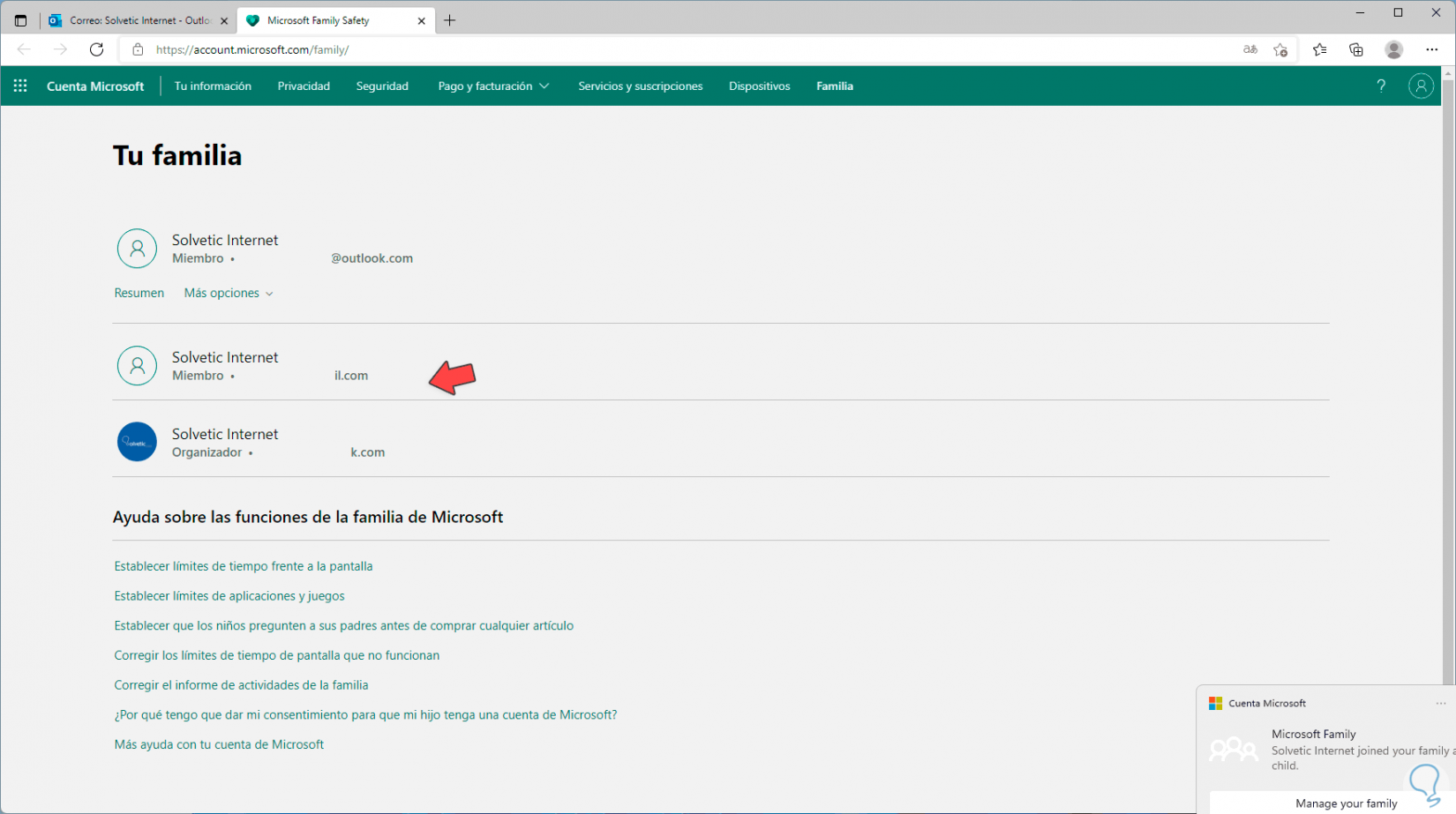Open Tu información section
Viewport: 1456px width, 814px height.
coord(213,86)
